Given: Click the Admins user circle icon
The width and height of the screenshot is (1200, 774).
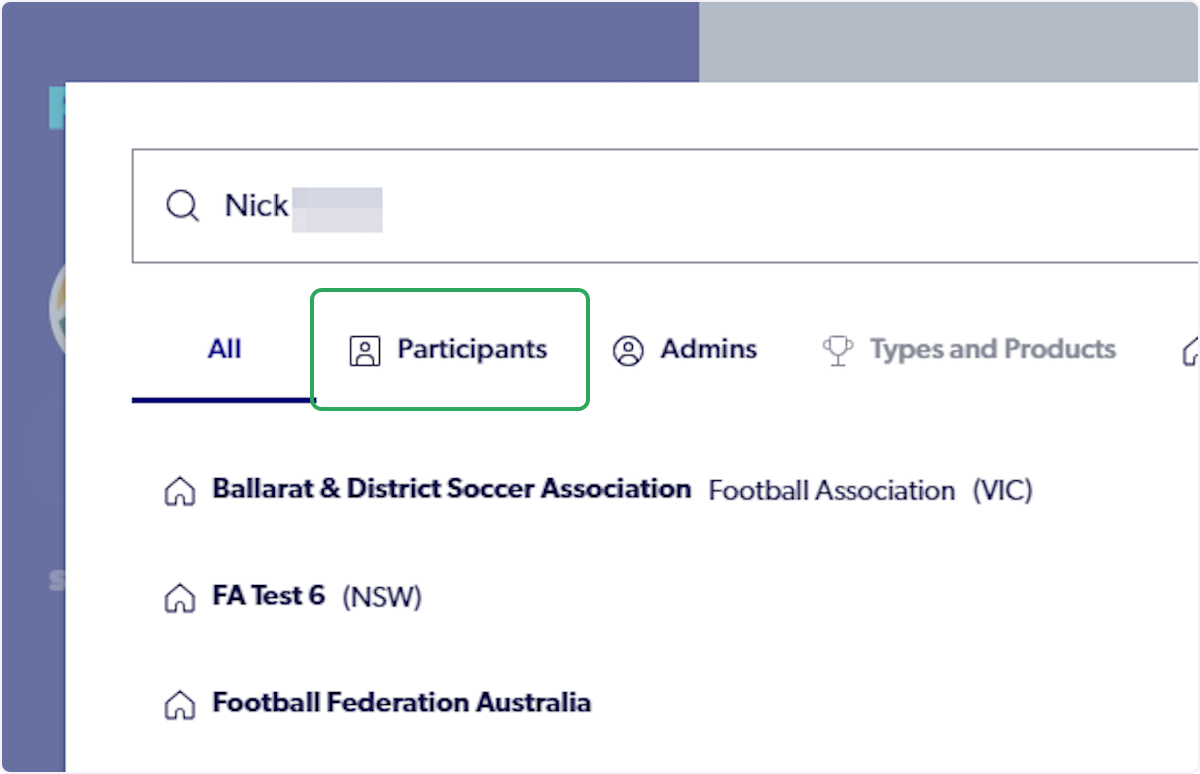Looking at the screenshot, I should [628, 351].
